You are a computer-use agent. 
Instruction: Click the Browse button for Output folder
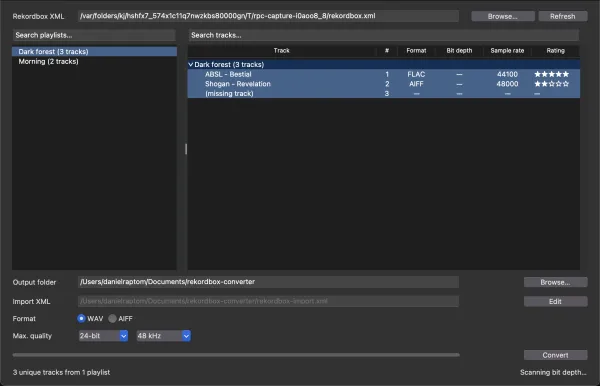point(555,282)
